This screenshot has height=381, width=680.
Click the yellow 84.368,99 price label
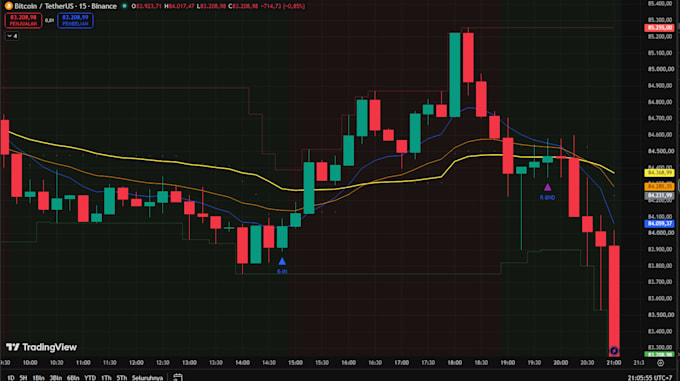point(659,173)
